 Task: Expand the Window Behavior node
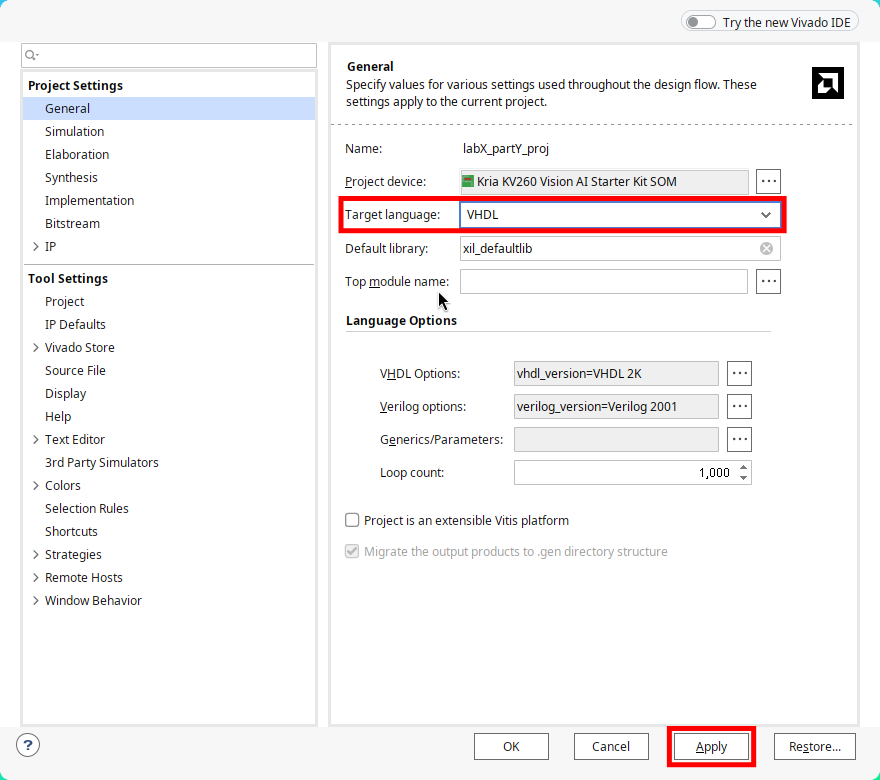(36, 600)
